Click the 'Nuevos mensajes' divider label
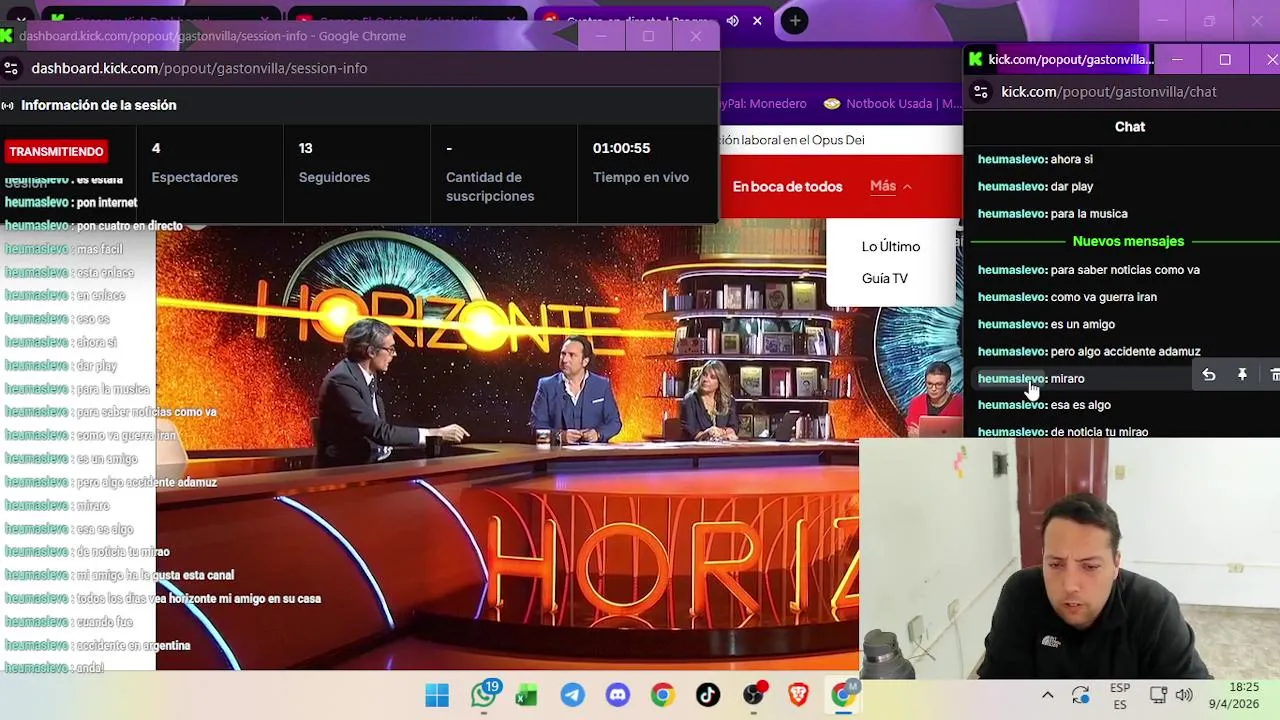The image size is (1280, 720). coord(1128,241)
